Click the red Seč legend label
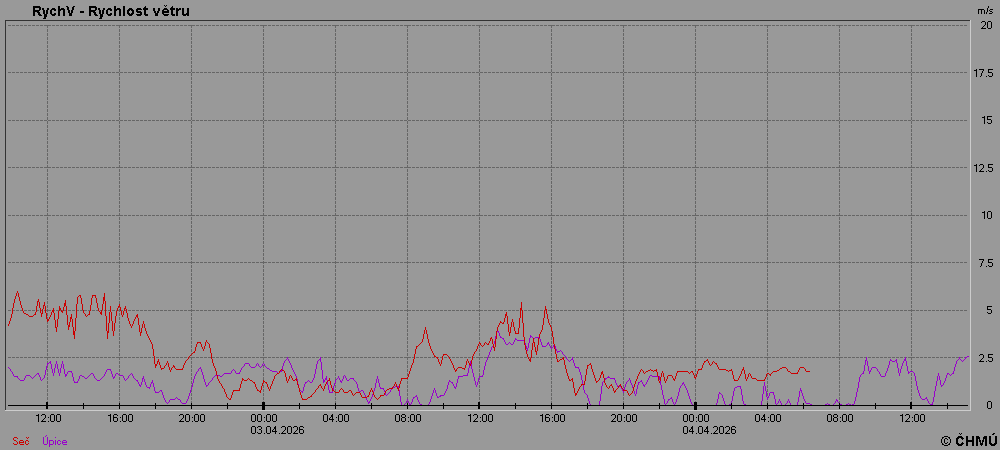 coord(20,441)
